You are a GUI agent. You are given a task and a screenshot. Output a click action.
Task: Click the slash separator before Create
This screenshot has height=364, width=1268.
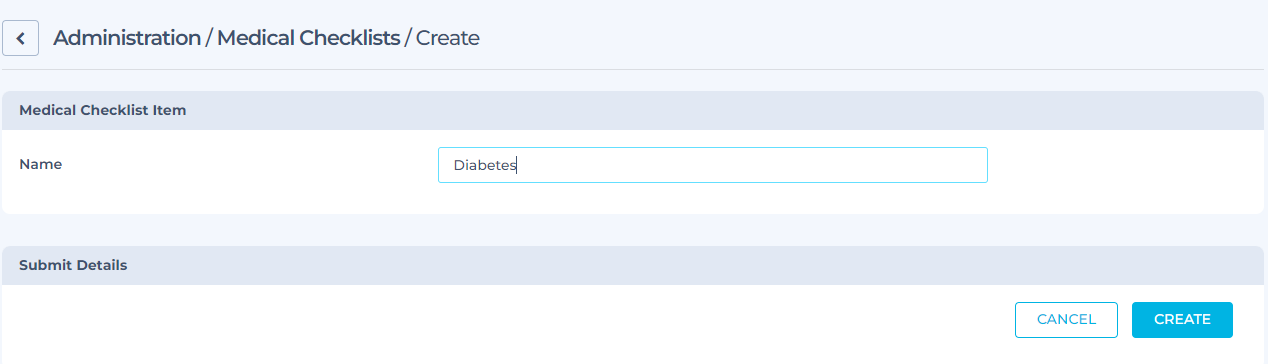coord(408,38)
